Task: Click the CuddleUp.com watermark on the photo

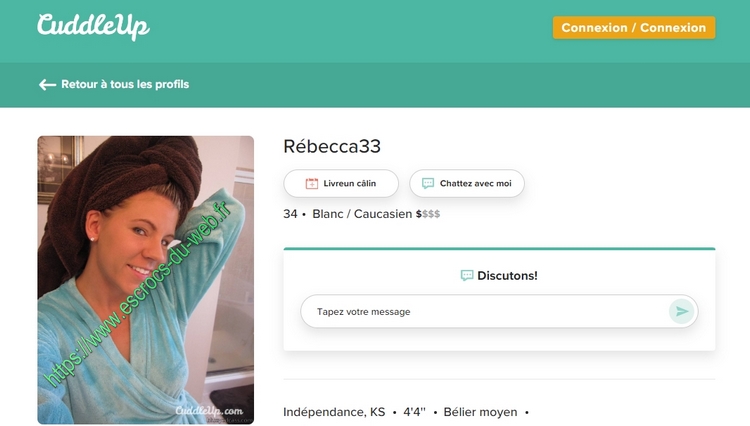Action: click(x=208, y=411)
